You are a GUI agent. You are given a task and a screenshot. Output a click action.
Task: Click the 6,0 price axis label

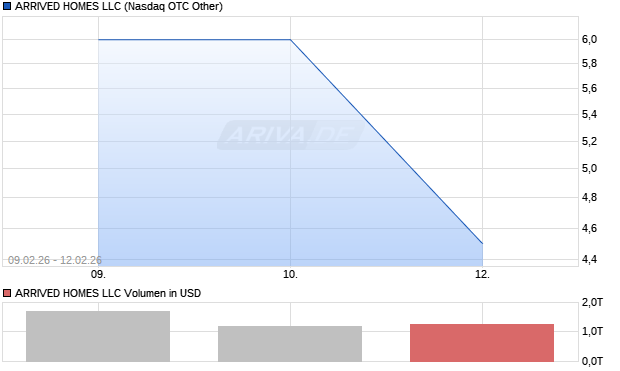tap(589, 39)
